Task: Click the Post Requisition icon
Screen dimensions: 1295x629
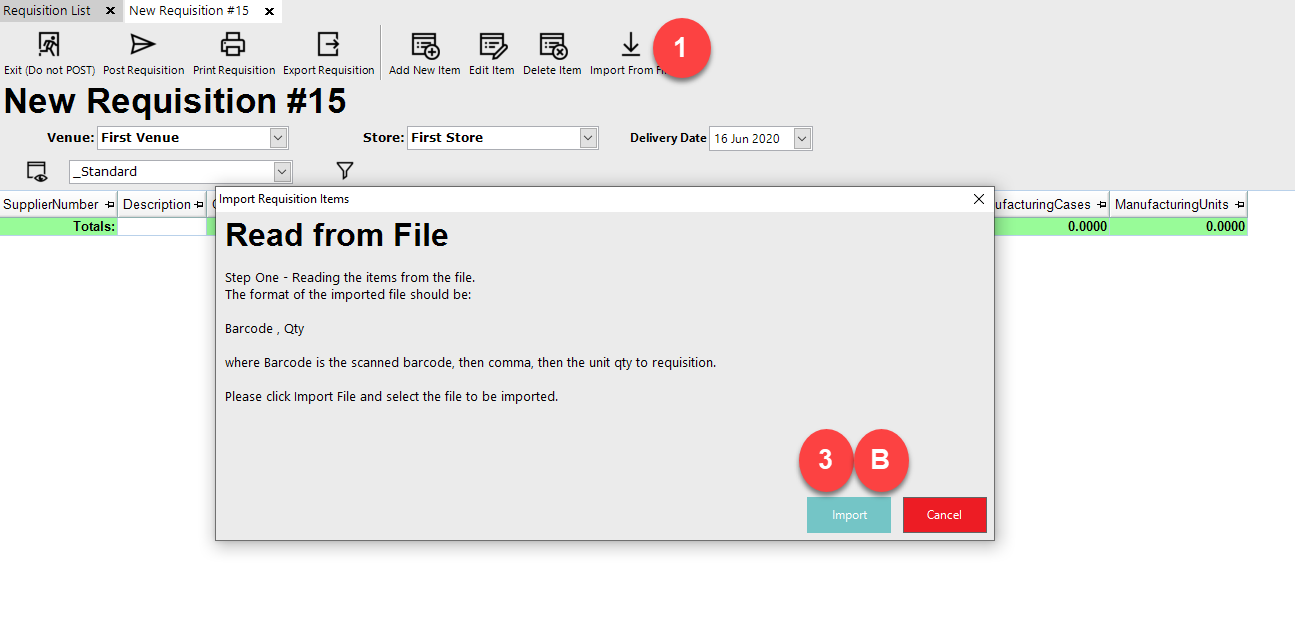Action: click(x=143, y=45)
